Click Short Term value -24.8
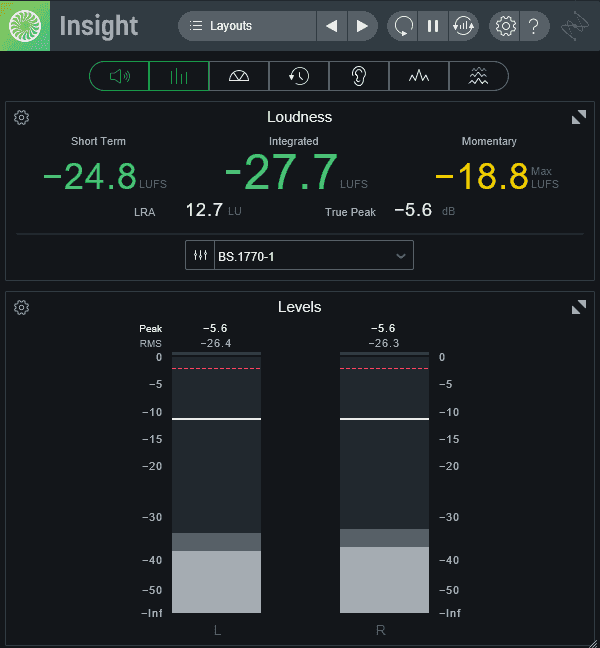This screenshot has height=648, width=600. [x=90, y=176]
